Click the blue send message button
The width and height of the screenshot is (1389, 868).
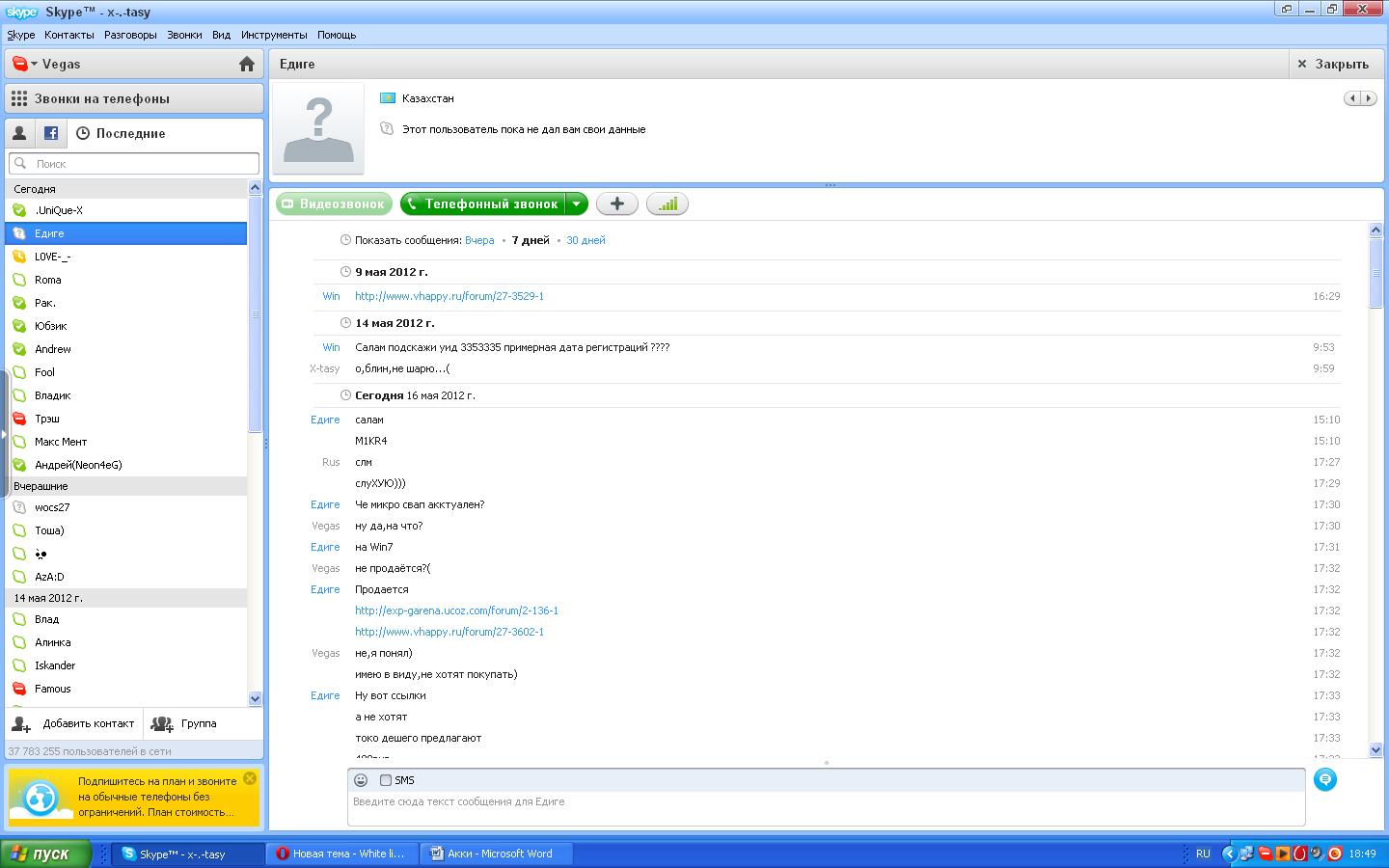click(1325, 779)
